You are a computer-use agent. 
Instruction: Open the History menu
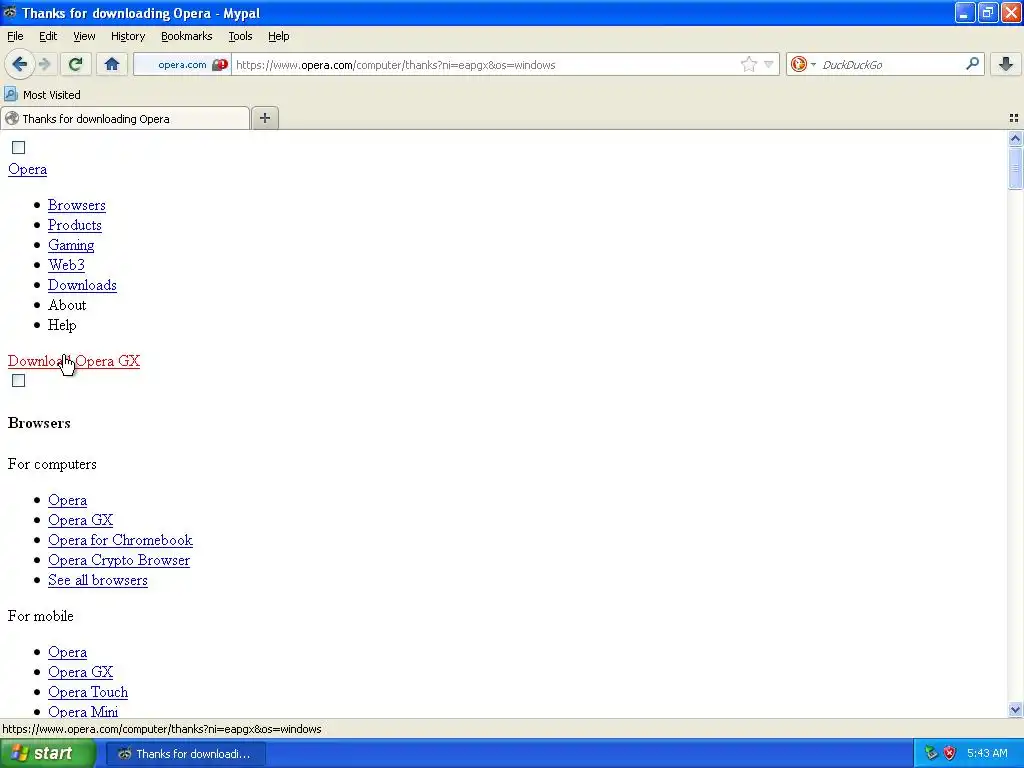[127, 36]
